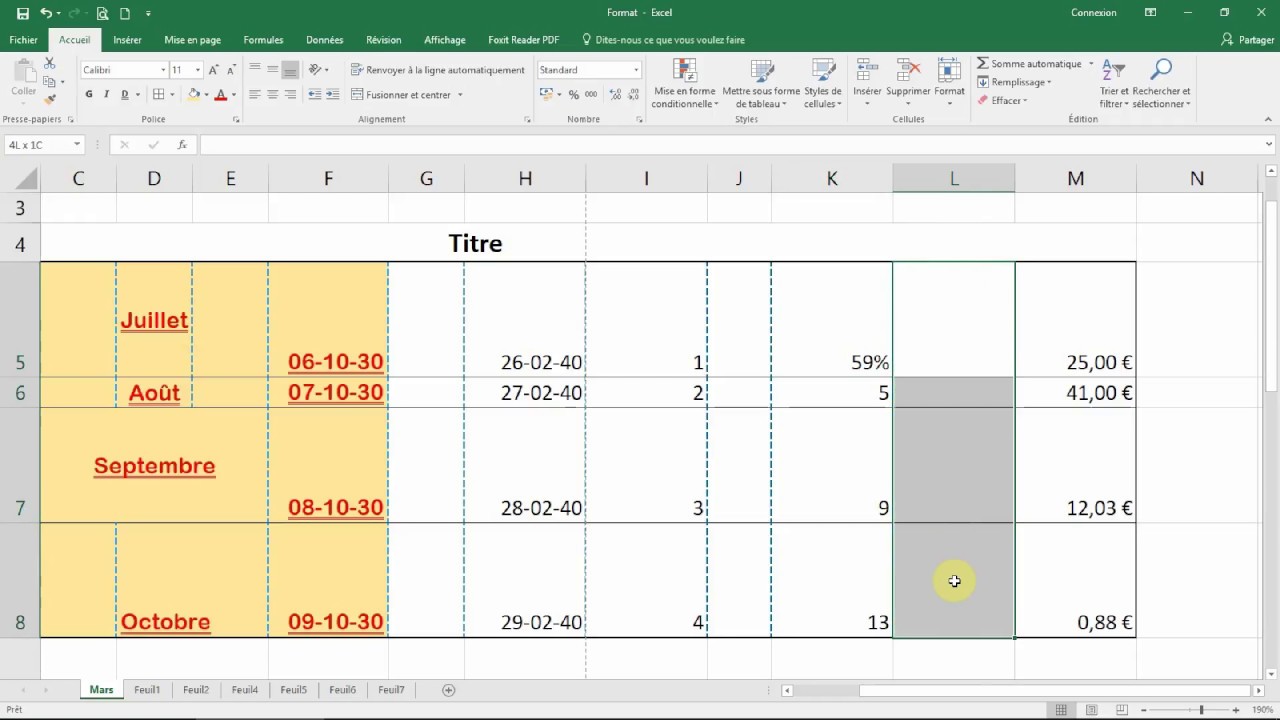The height and width of the screenshot is (720, 1280).
Task: Switch to Mise en page tab
Action: [192, 40]
